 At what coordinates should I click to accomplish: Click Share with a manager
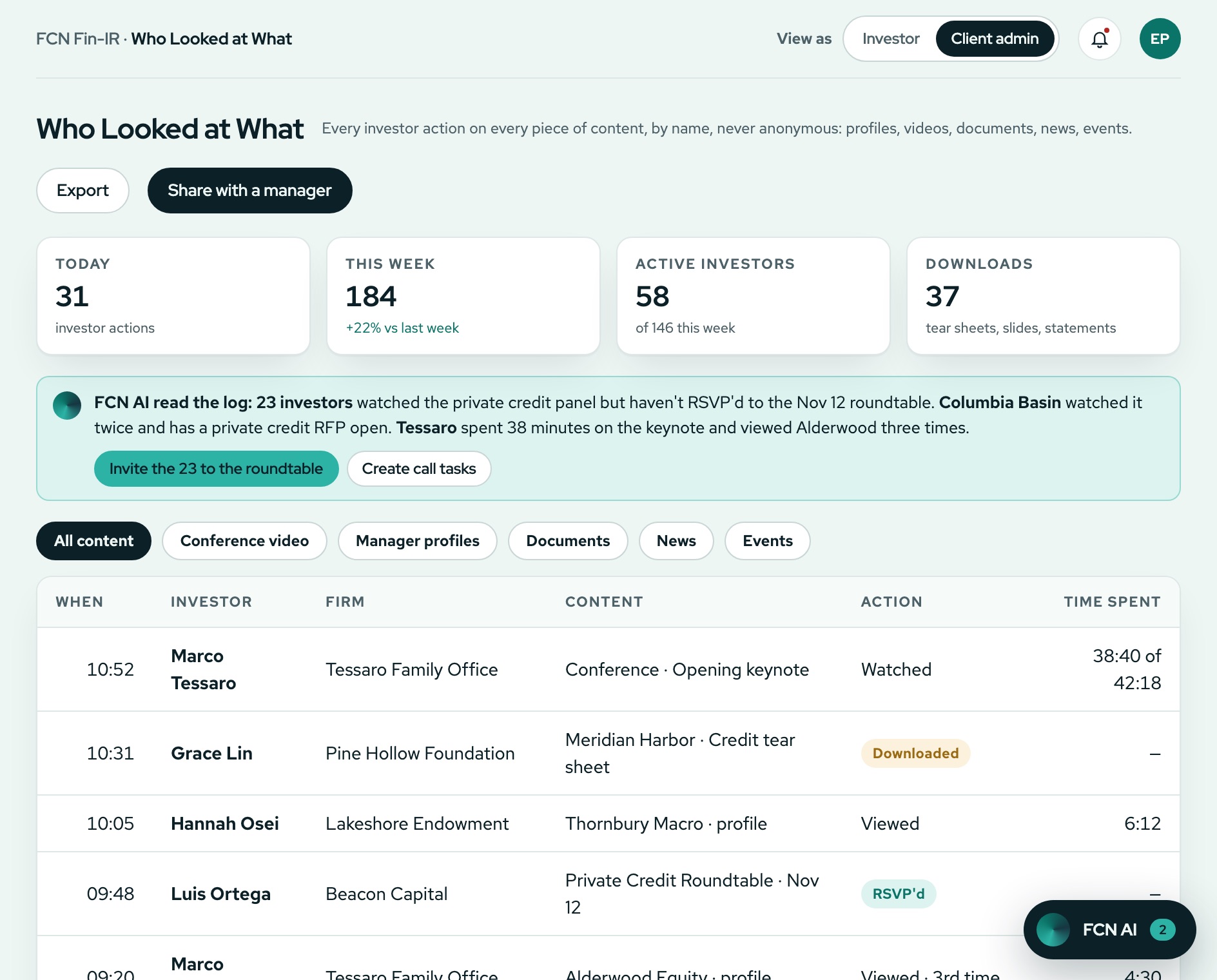[249, 190]
